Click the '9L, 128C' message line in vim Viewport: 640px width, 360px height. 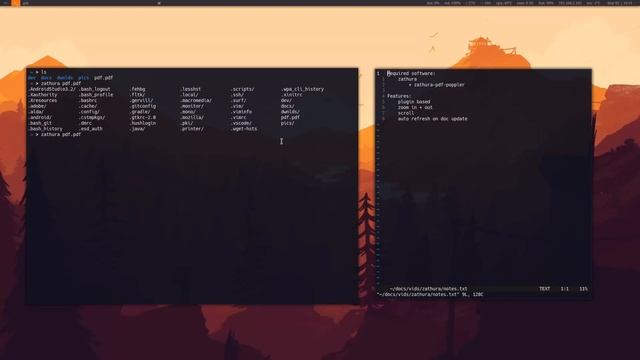[473, 295]
